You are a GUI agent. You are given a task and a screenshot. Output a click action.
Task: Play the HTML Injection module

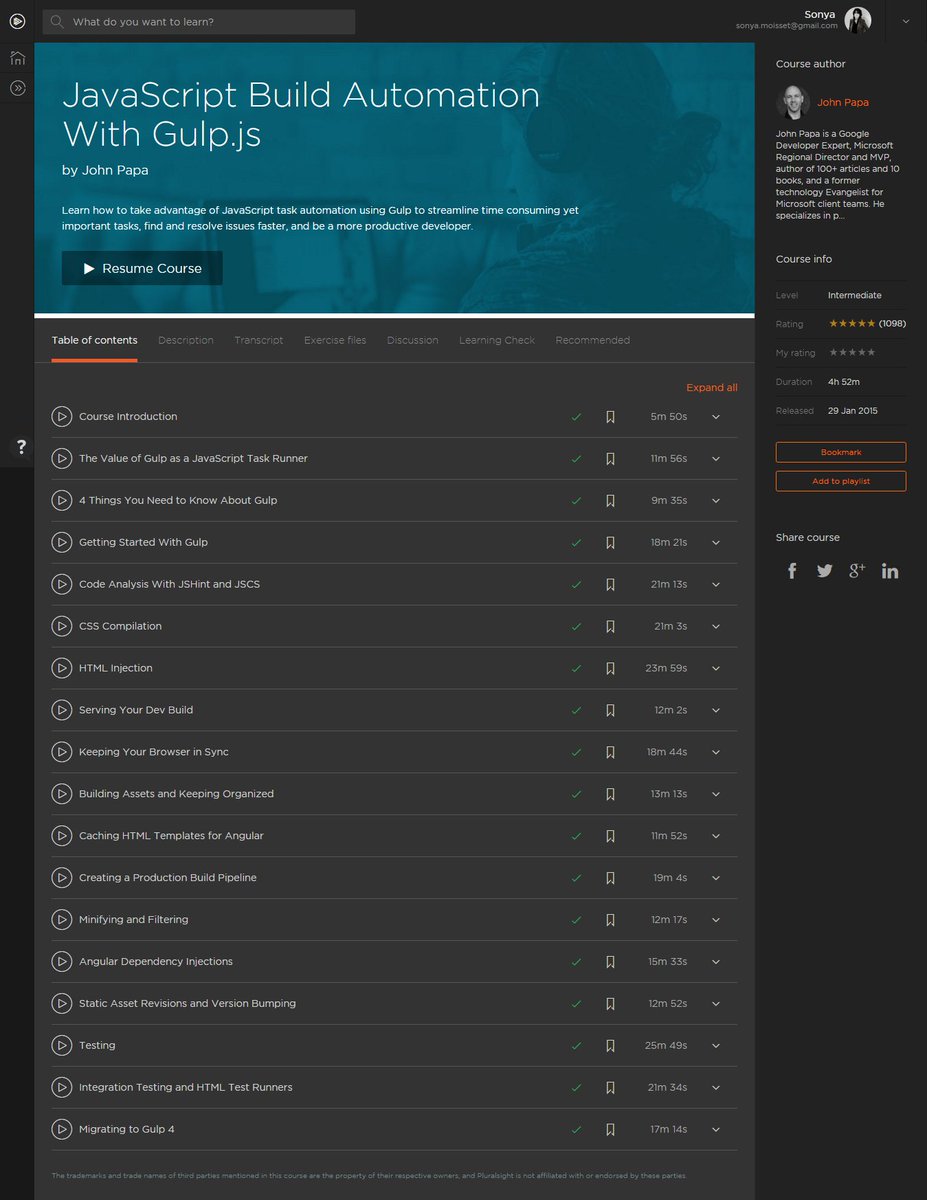click(62, 668)
